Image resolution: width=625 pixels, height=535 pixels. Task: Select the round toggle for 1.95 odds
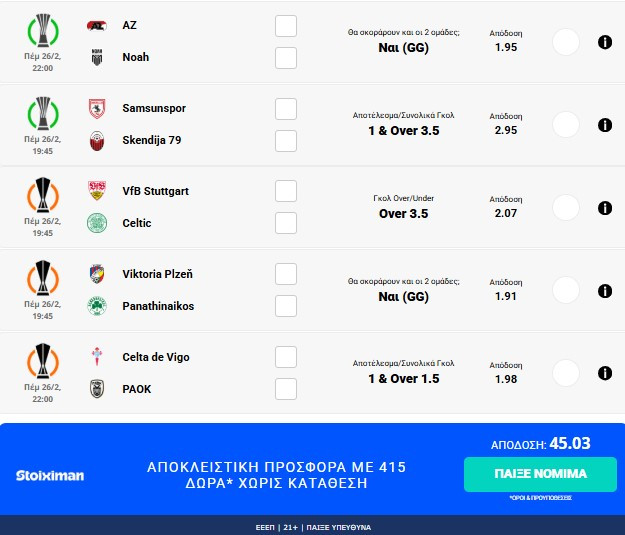pos(566,42)
